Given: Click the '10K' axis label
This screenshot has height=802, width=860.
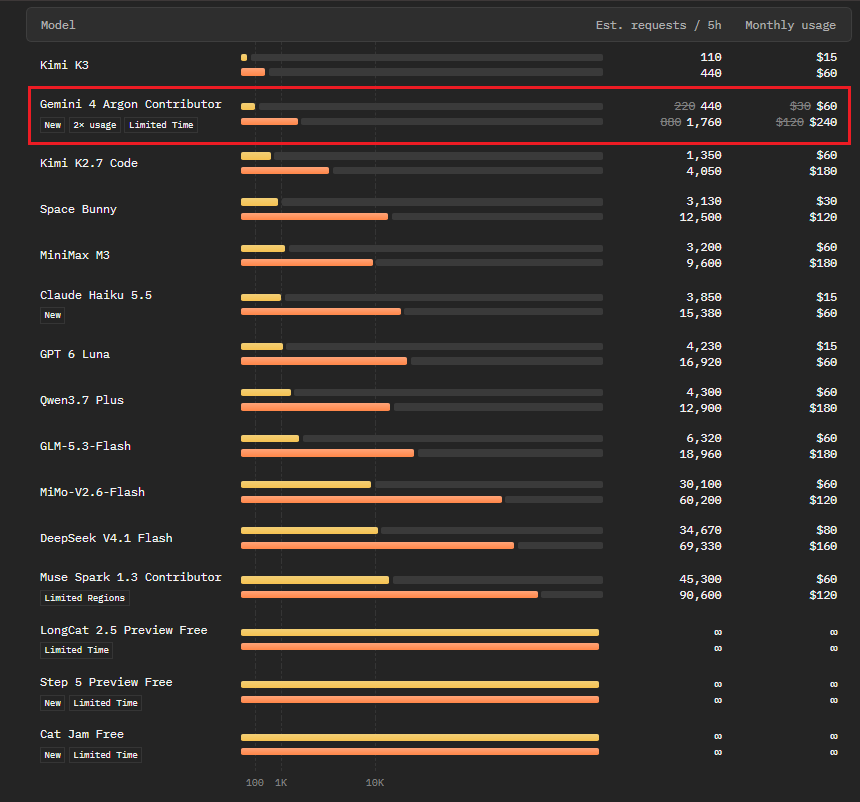Looking at the screenshot, I should (x=375, y=783).
